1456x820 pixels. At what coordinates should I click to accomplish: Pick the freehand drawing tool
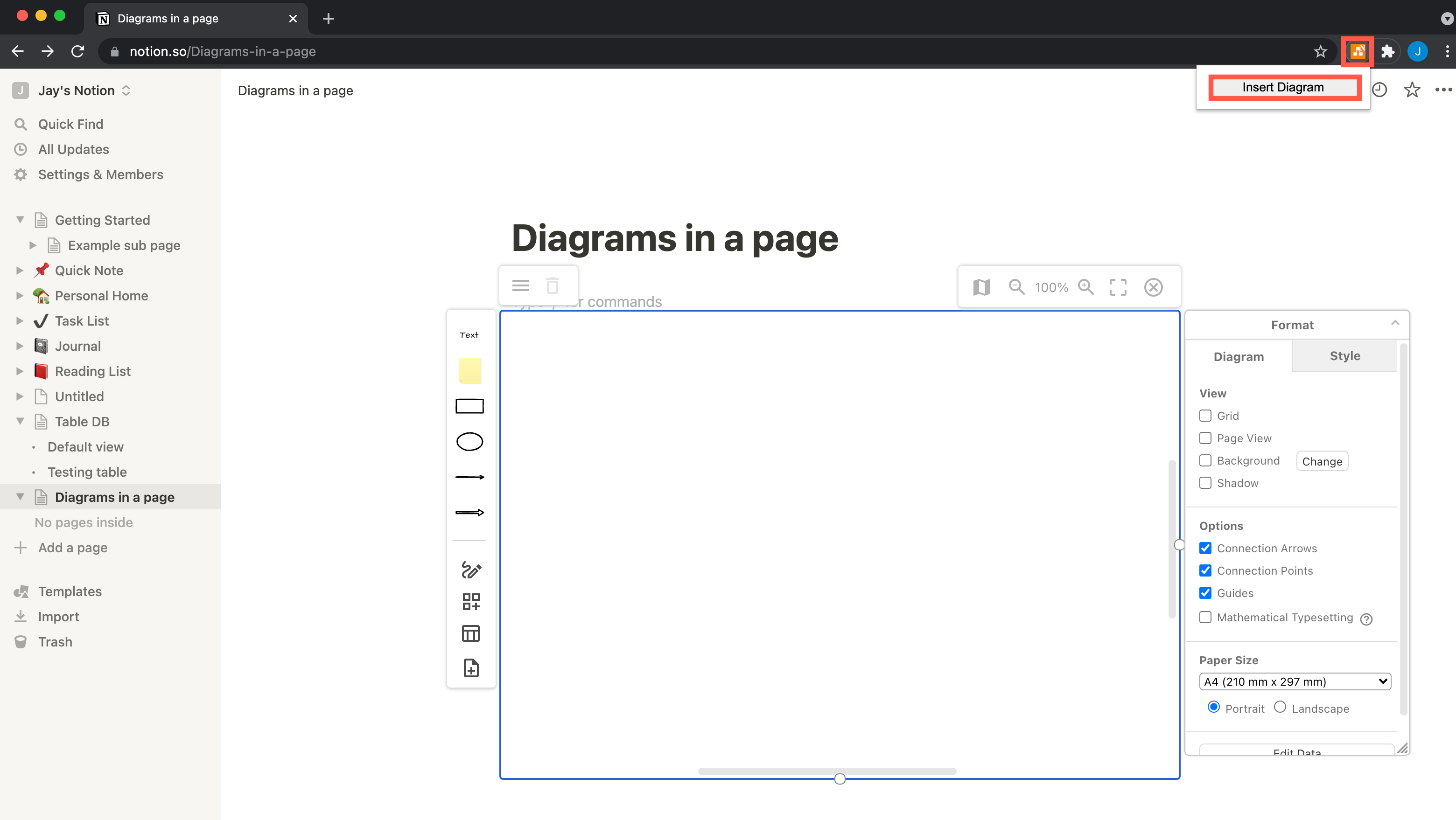470,570
